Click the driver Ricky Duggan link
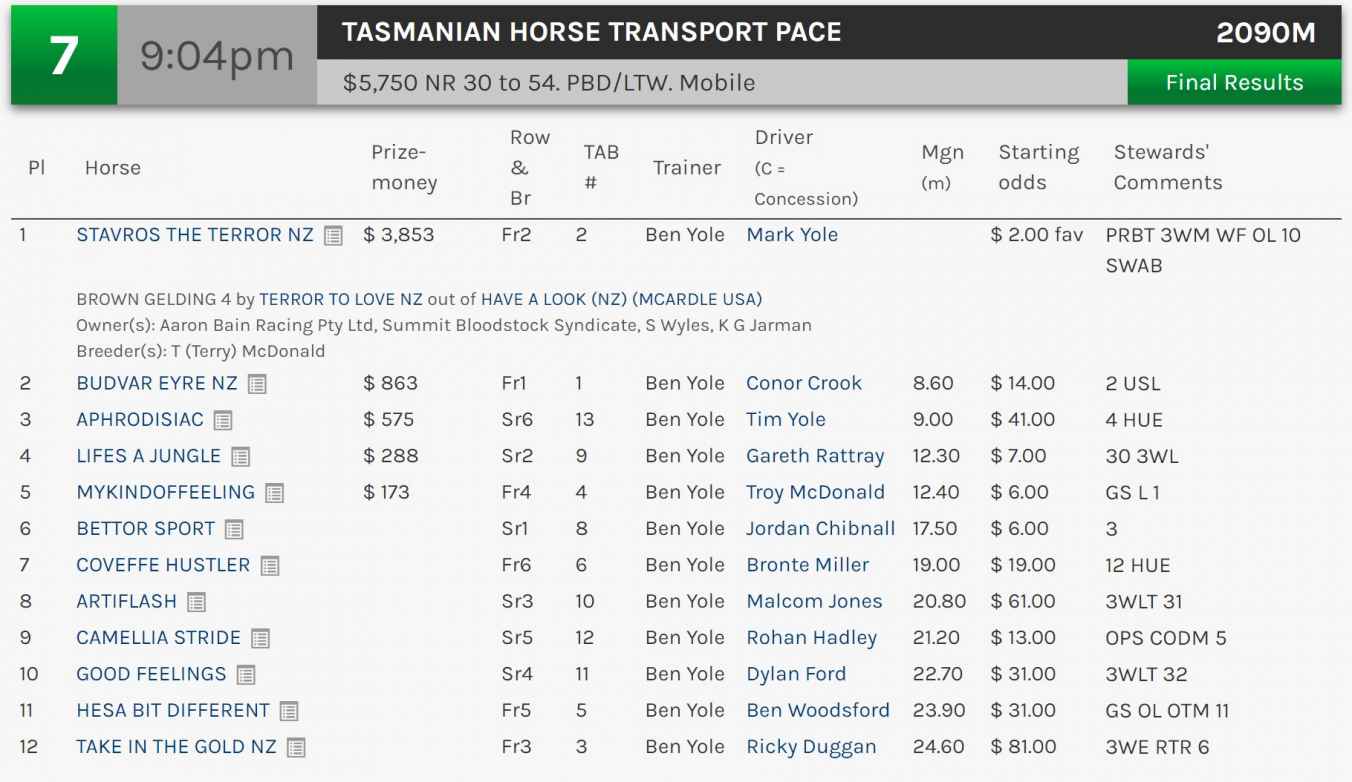Image resolution: width=1352 pixels, height=782 pixels. [811, 747]
